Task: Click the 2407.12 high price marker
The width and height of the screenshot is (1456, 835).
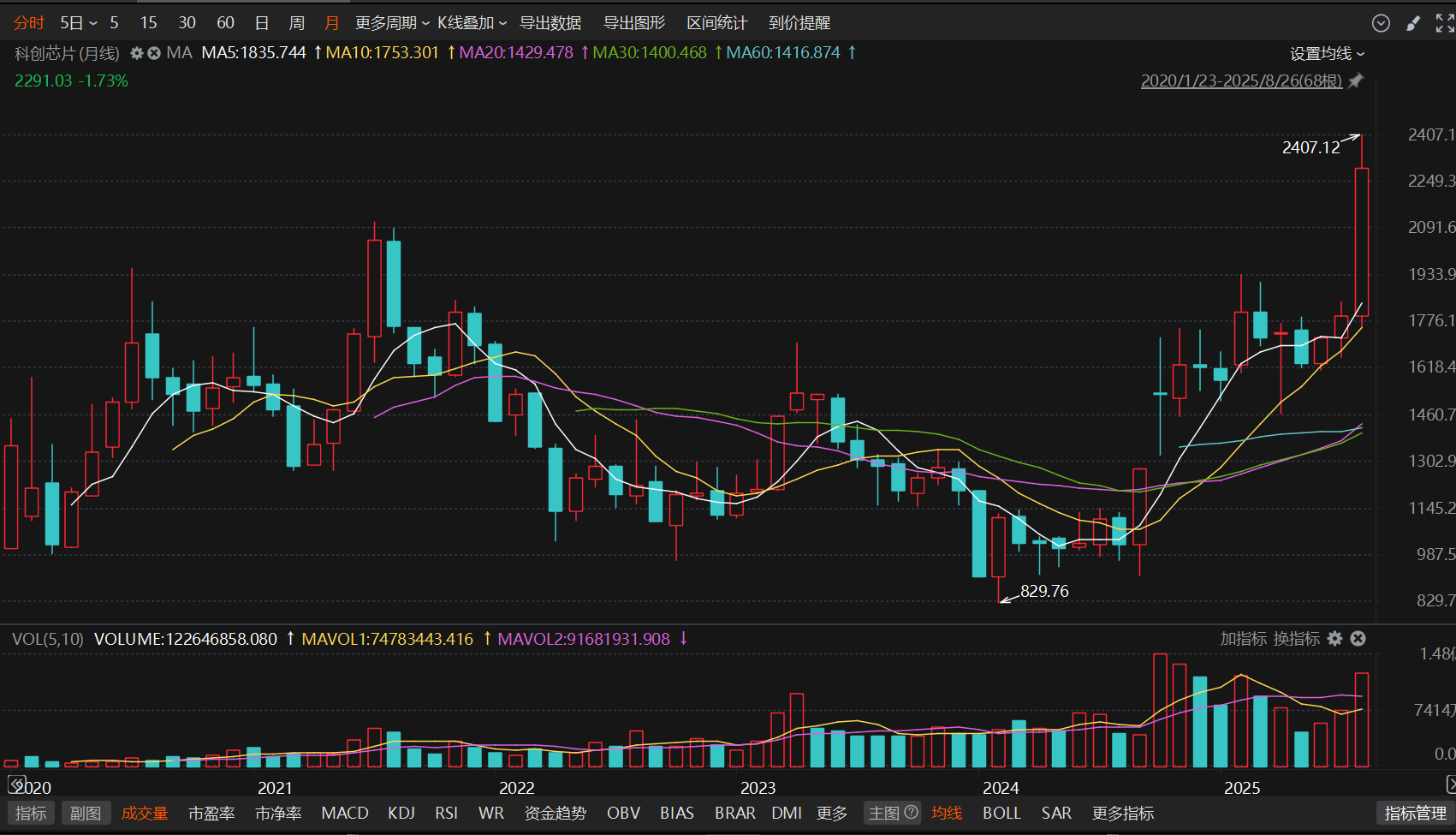Action: tap(1310, 147)
